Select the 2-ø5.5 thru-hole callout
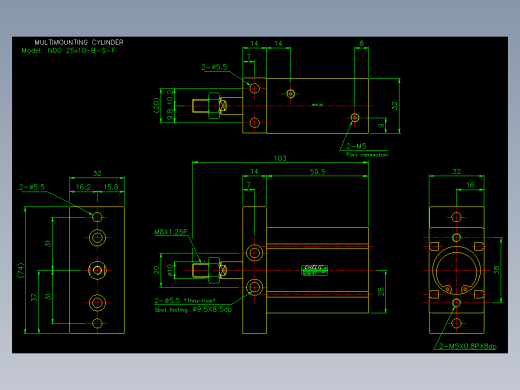 [185, 300]
